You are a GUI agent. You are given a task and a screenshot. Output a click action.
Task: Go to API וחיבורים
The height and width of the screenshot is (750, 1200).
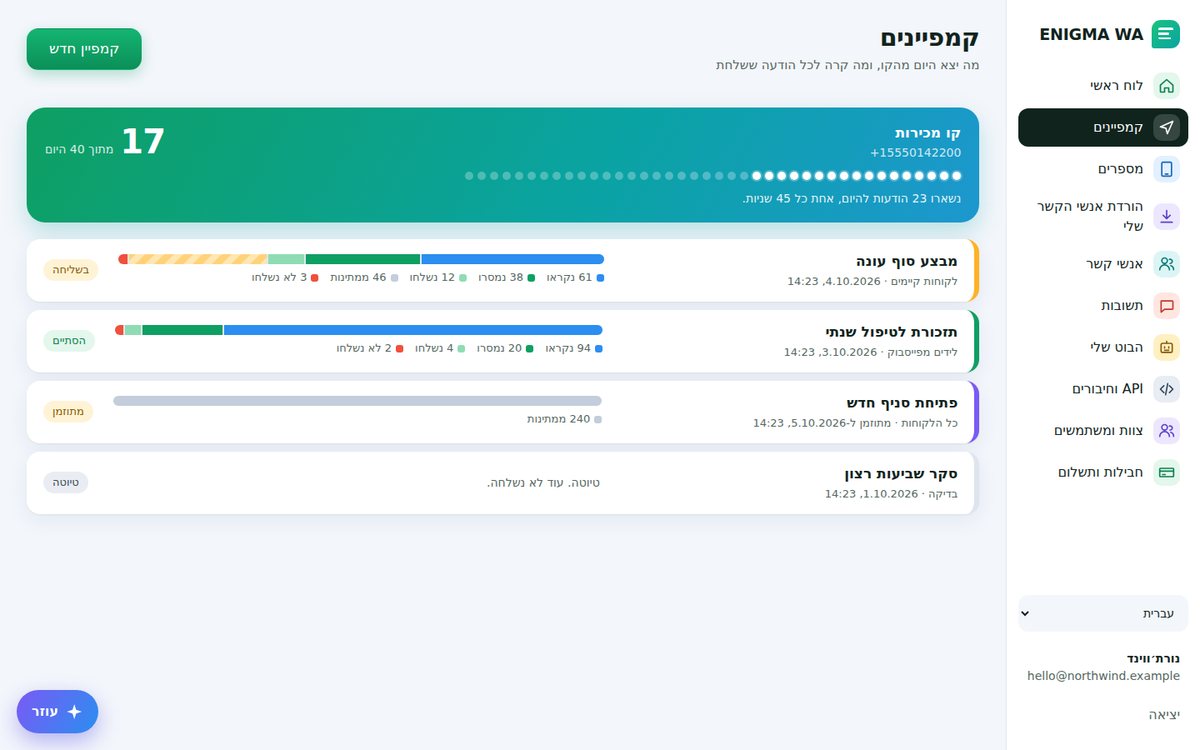pyautogui.click(x=1103, y=388)
